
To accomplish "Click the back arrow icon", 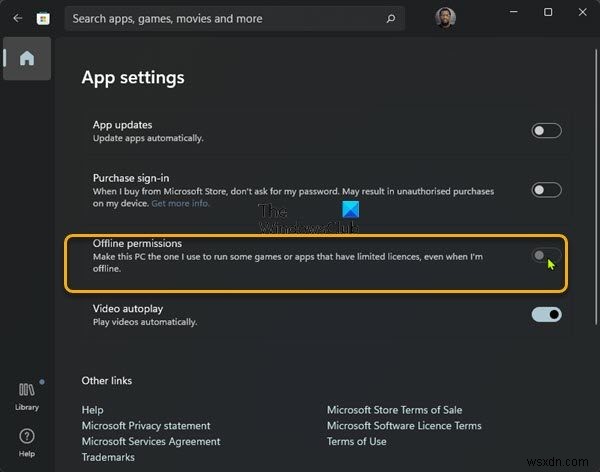I will point(18,18).
